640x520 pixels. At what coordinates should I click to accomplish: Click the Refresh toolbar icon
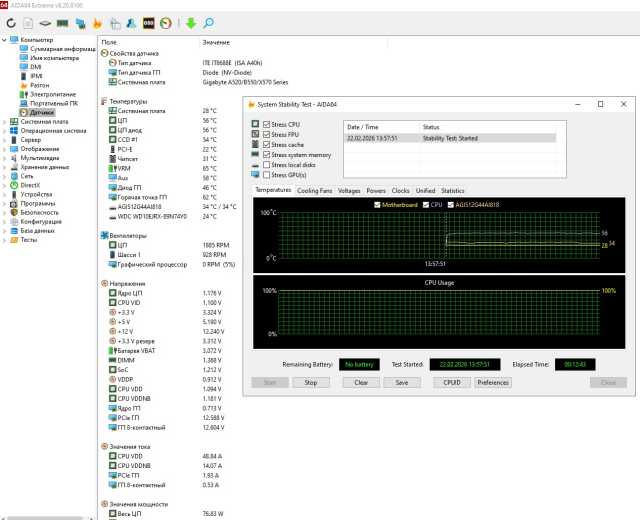pos(12,23)
